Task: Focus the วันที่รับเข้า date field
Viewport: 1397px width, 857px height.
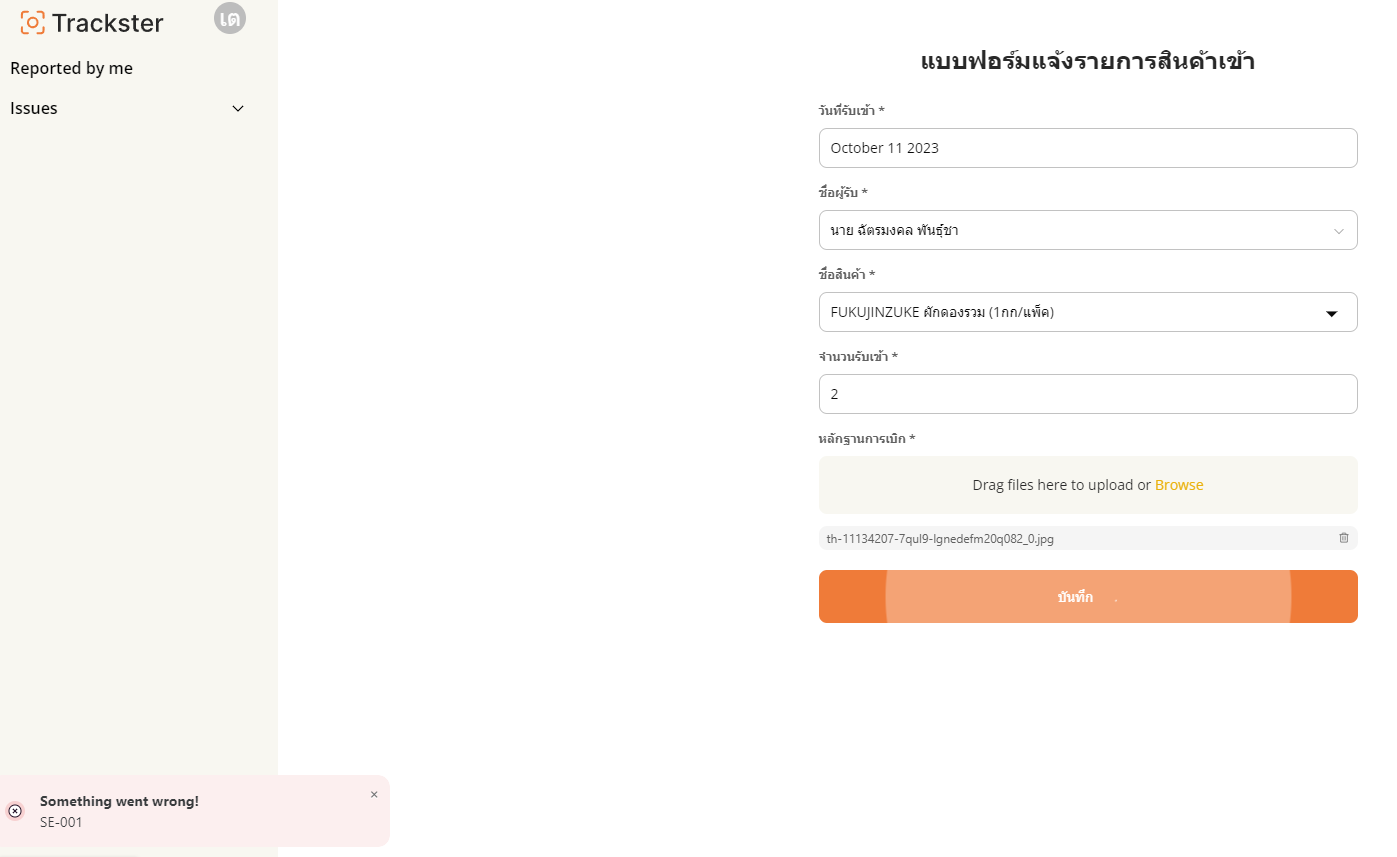Action: 1088,148
